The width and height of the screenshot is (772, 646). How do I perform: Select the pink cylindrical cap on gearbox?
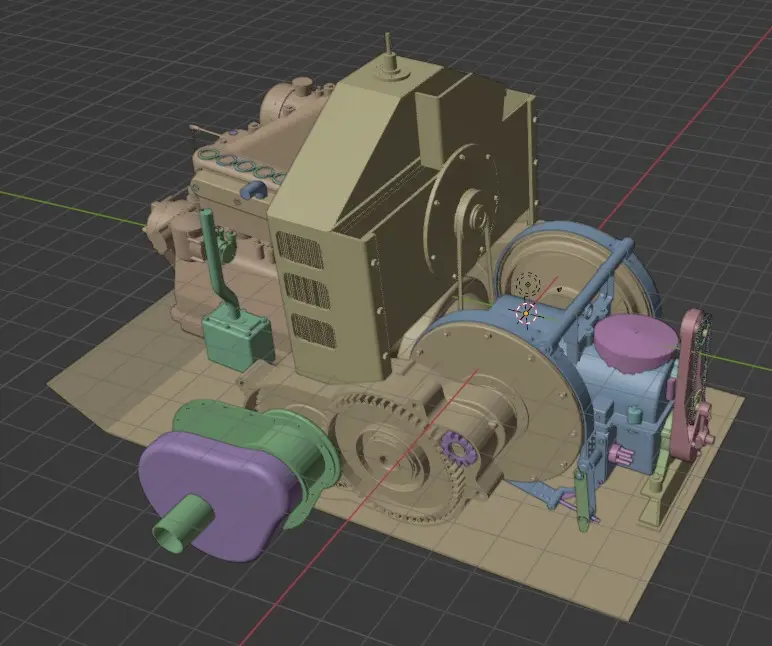tap(635, 342)
